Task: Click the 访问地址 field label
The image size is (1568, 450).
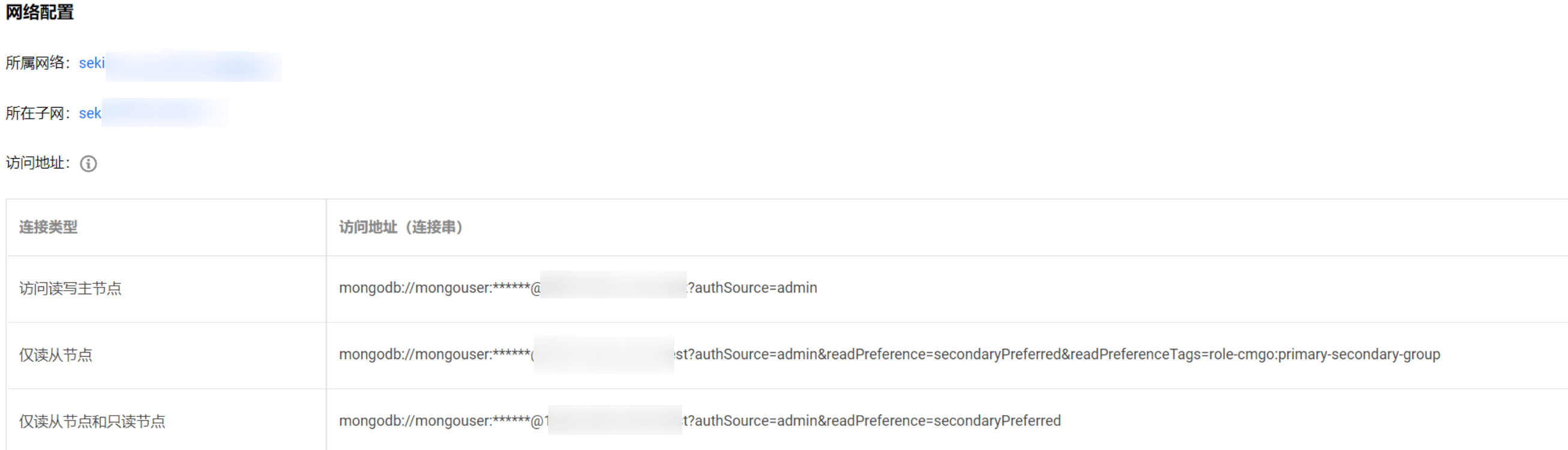Action: [x=37, y=163]
